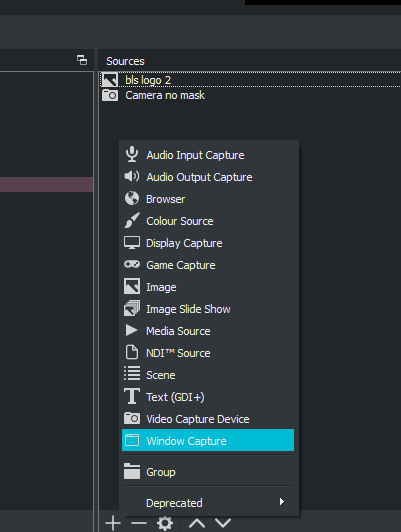
Task: Click the plus icon to add a source
Action: coord(113,523)
